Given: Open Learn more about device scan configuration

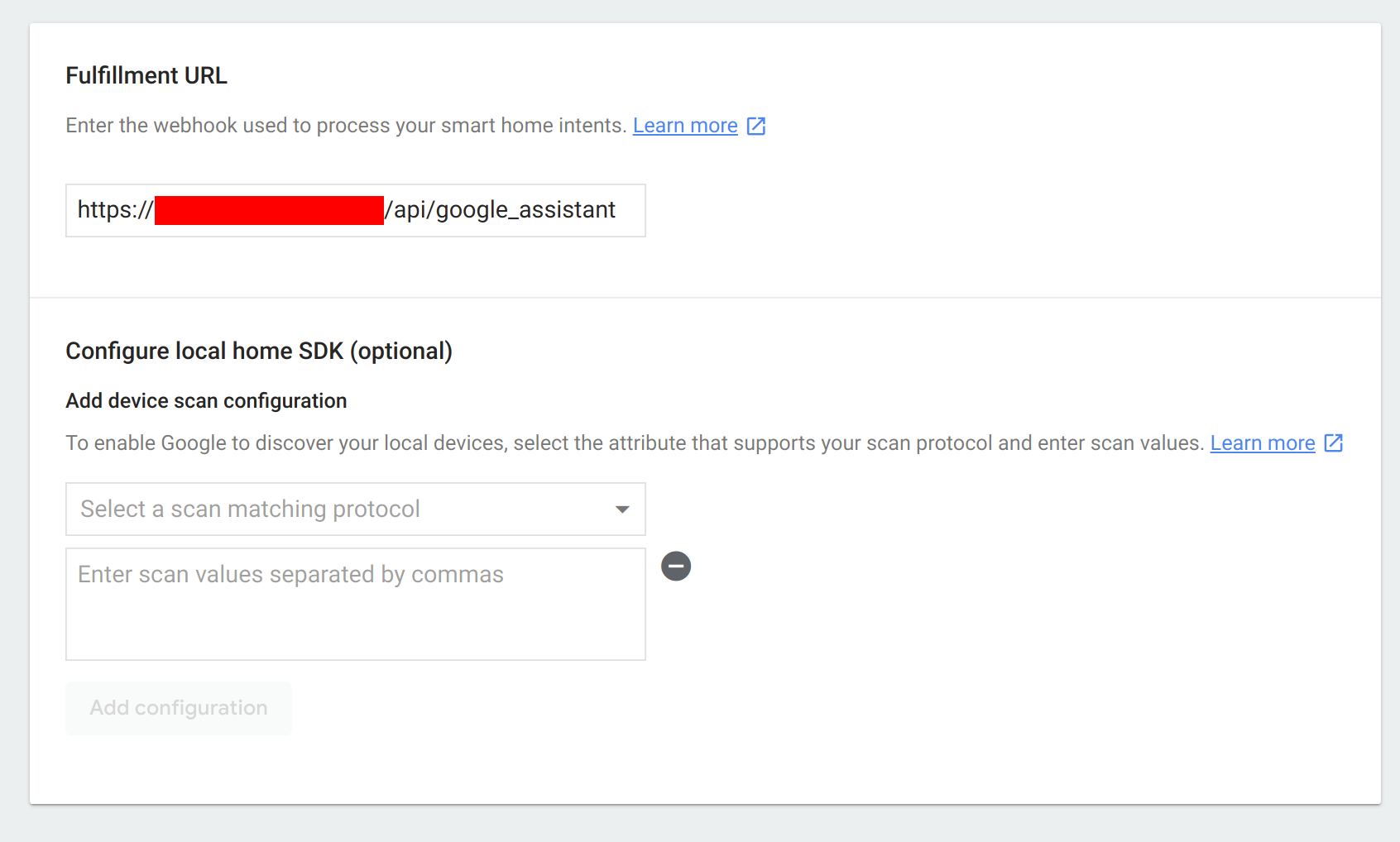Looking at the screenshot, I should tap(1262, 443).
